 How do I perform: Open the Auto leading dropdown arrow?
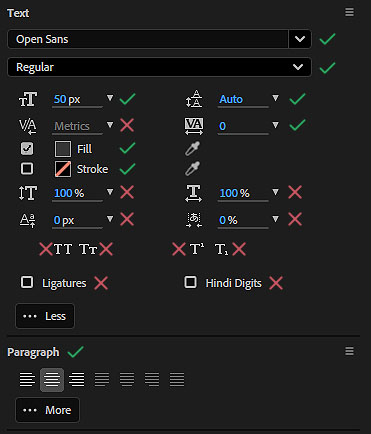275,98
